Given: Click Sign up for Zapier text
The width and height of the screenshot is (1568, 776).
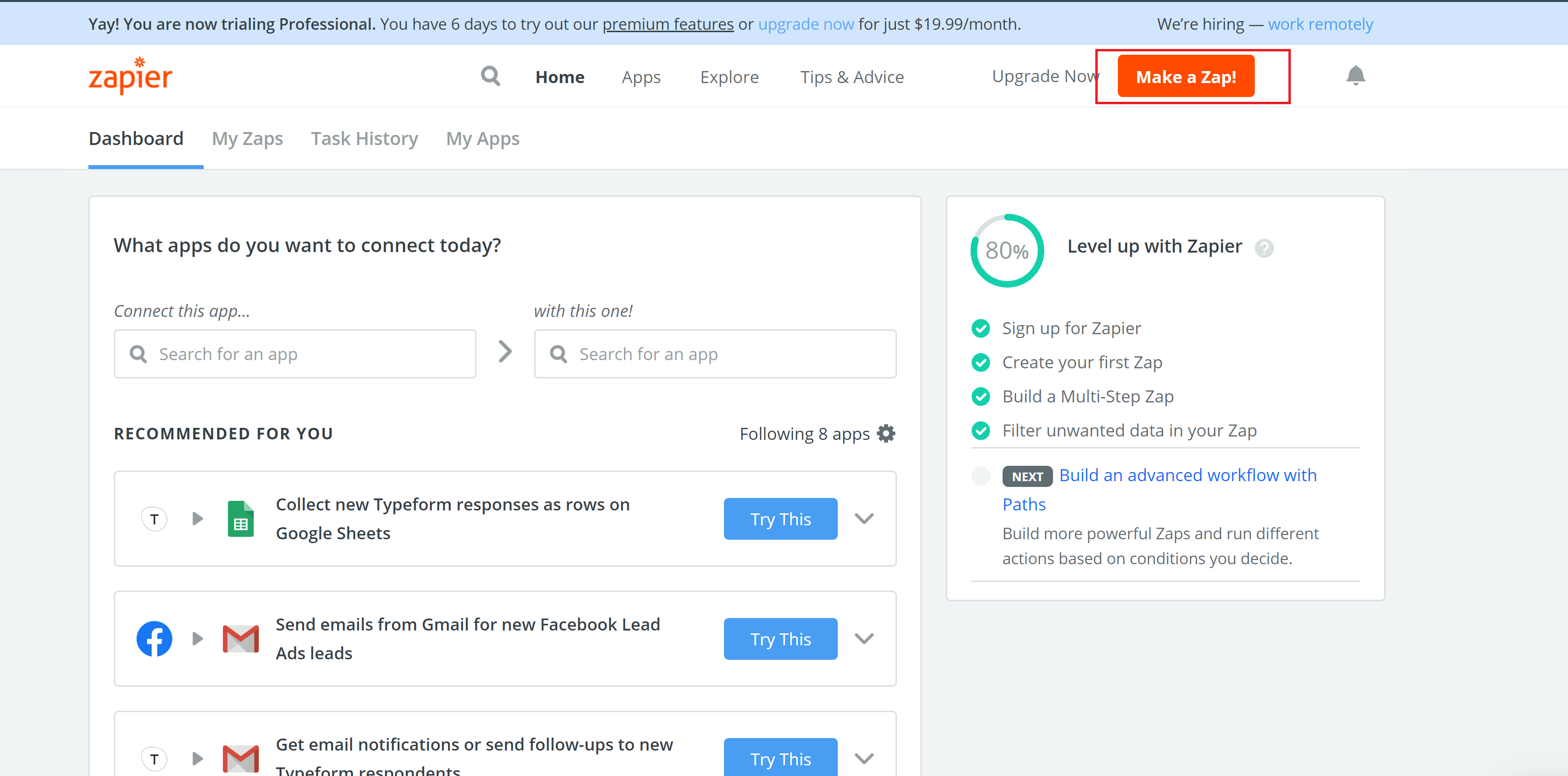Looking at the screenshot, I should 1071,328.
